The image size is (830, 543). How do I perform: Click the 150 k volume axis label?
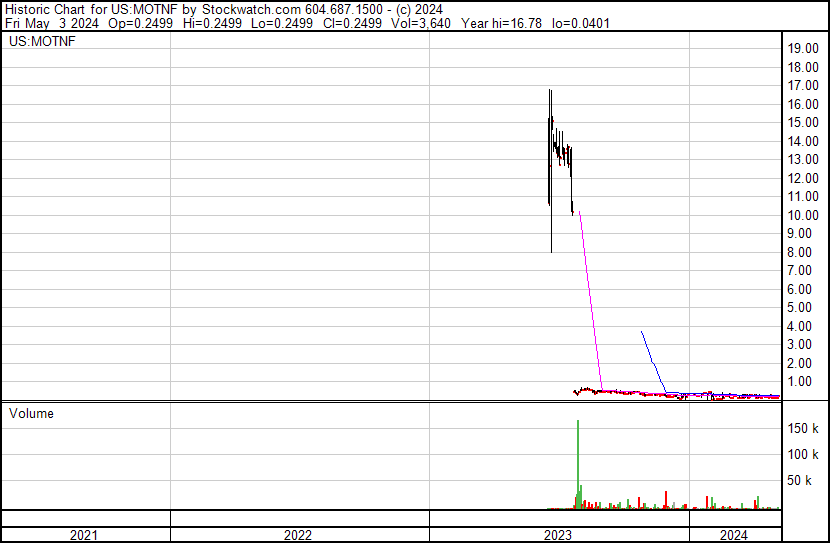point(804,428)
